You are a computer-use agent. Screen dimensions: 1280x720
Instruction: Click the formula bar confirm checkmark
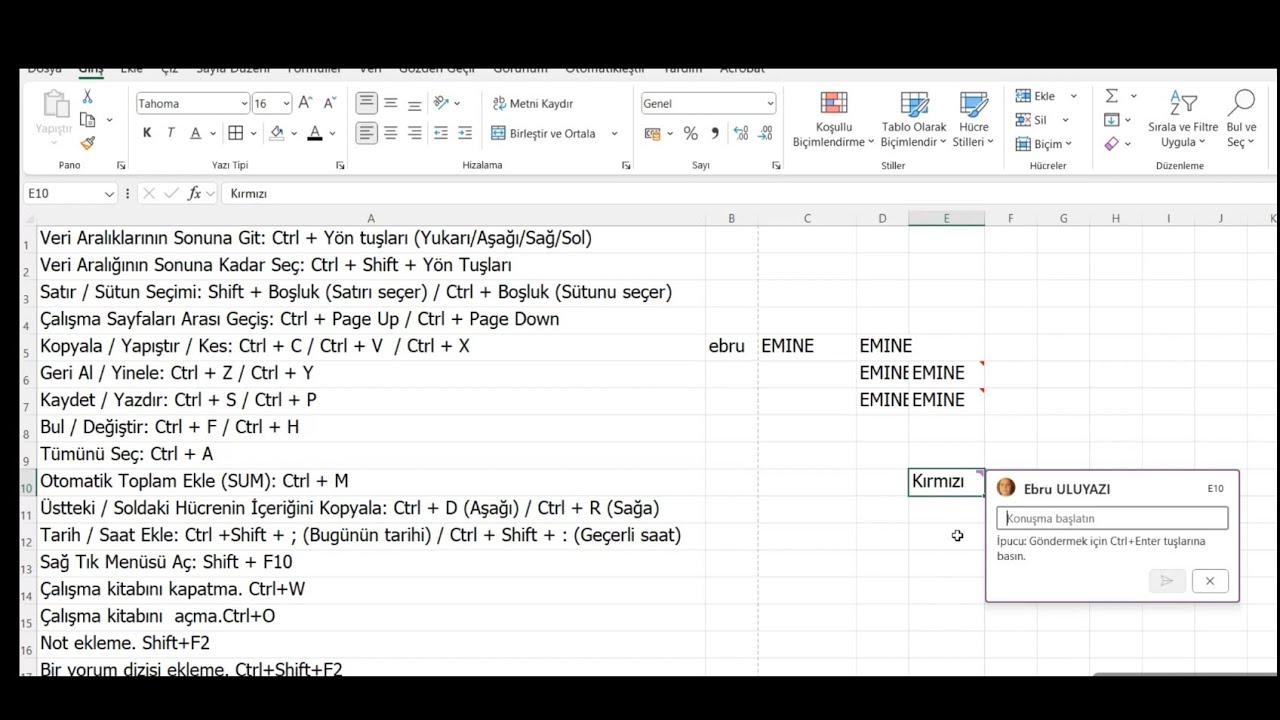click(171, 193)
